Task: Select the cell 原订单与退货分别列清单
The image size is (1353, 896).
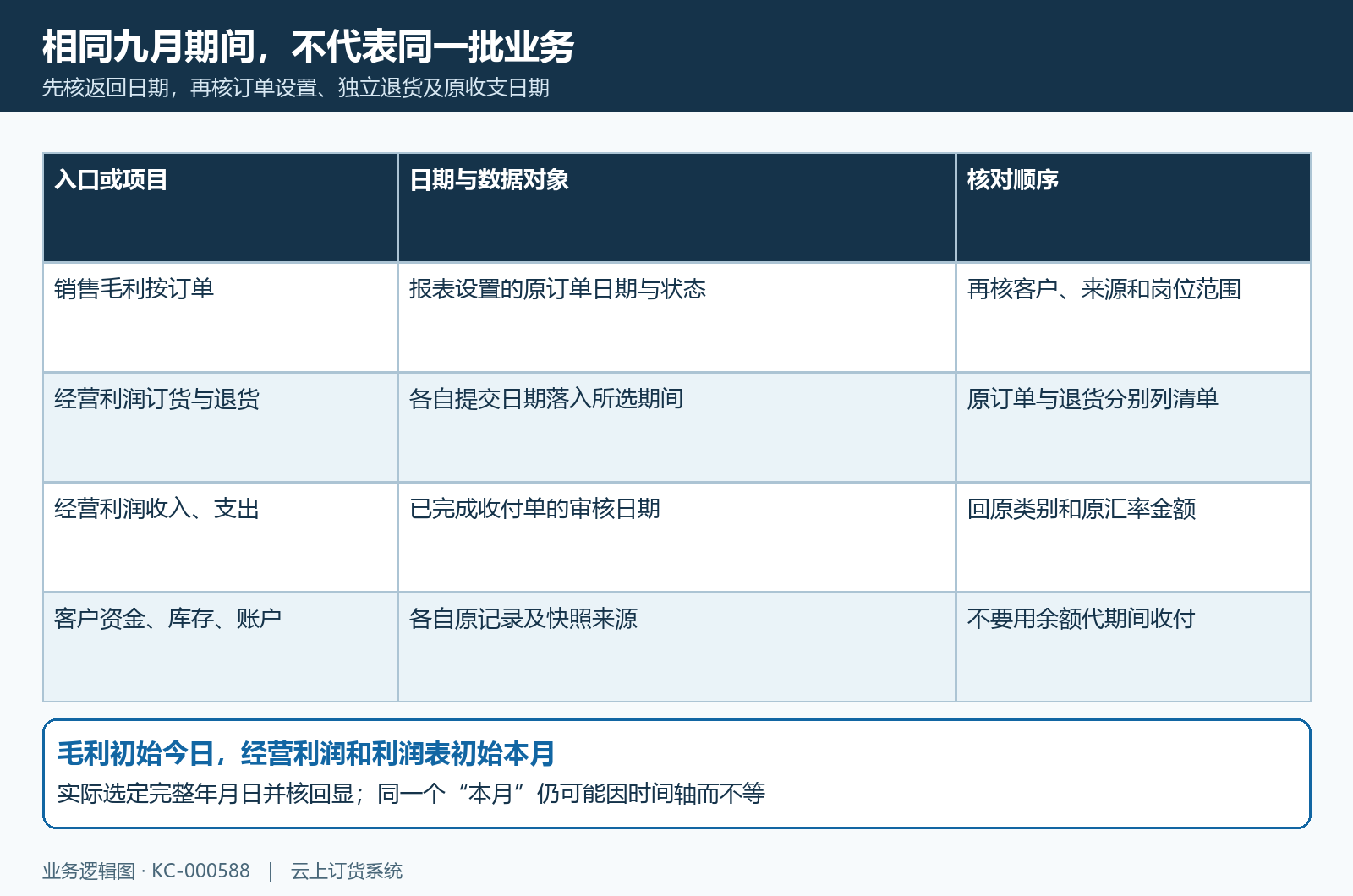Action: click(x=1133, y=427)
